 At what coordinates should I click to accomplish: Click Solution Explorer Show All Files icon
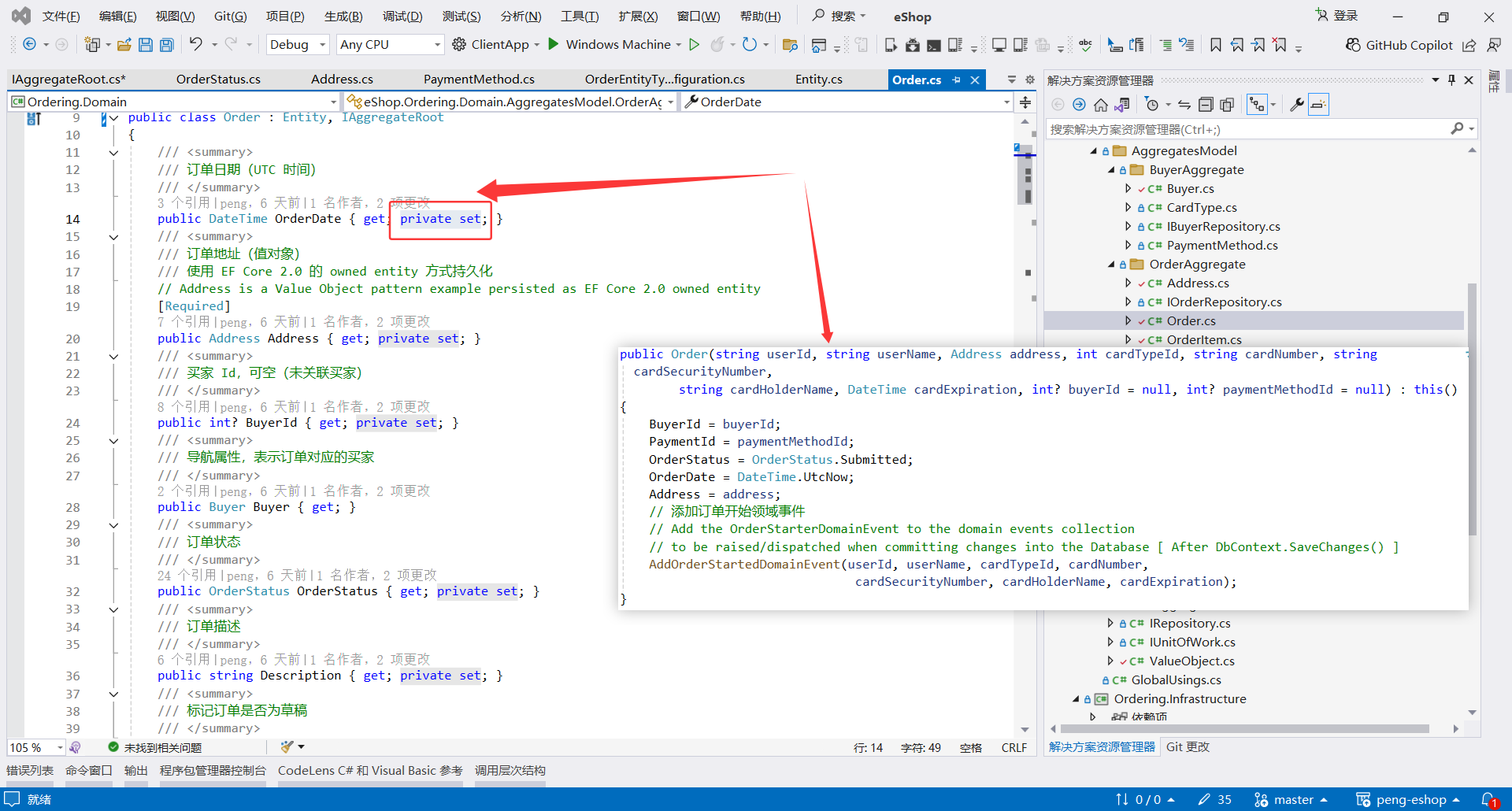tap(1227, 104)
